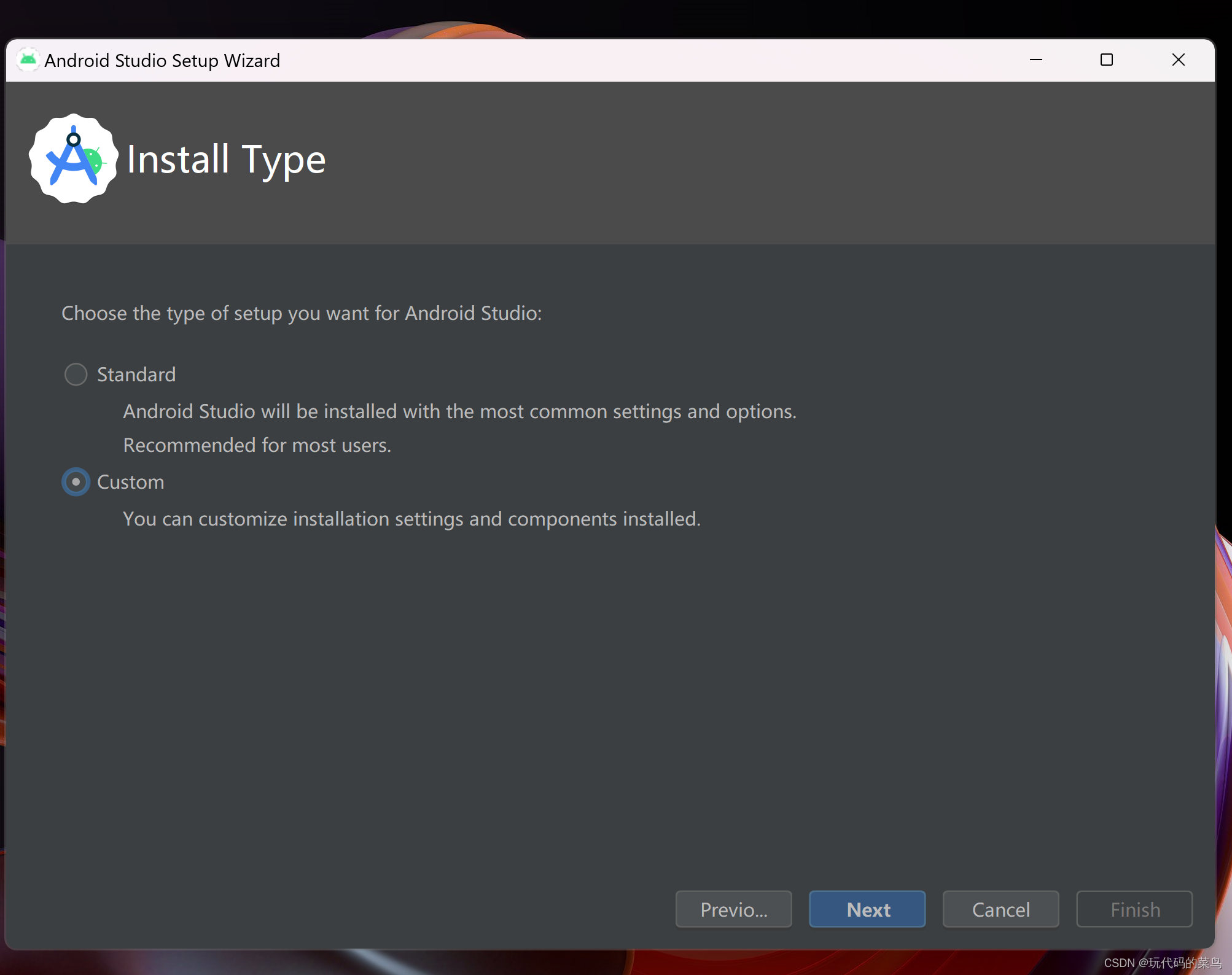Viewport: 1232px width, 975px height.
Task: Maximize the Setup Wizard window
Action: pyautogui.click(x=1107, y=60)
